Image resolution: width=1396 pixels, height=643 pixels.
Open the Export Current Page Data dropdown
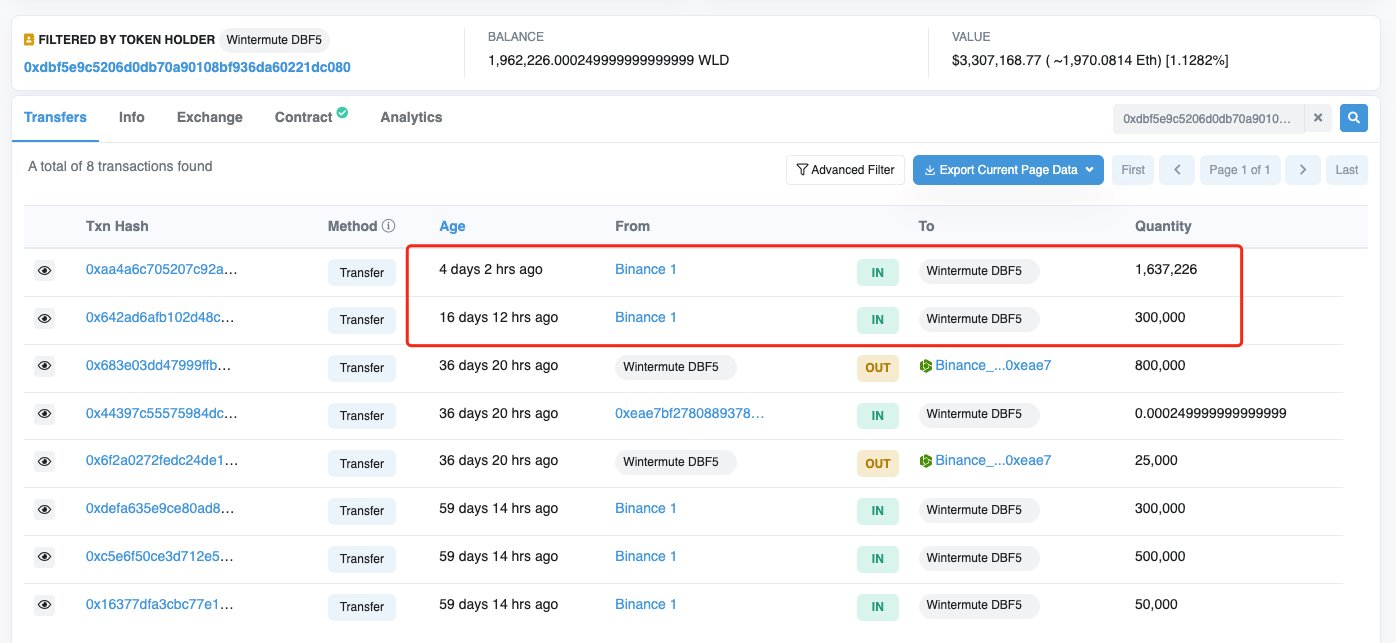coord(1008,170)
